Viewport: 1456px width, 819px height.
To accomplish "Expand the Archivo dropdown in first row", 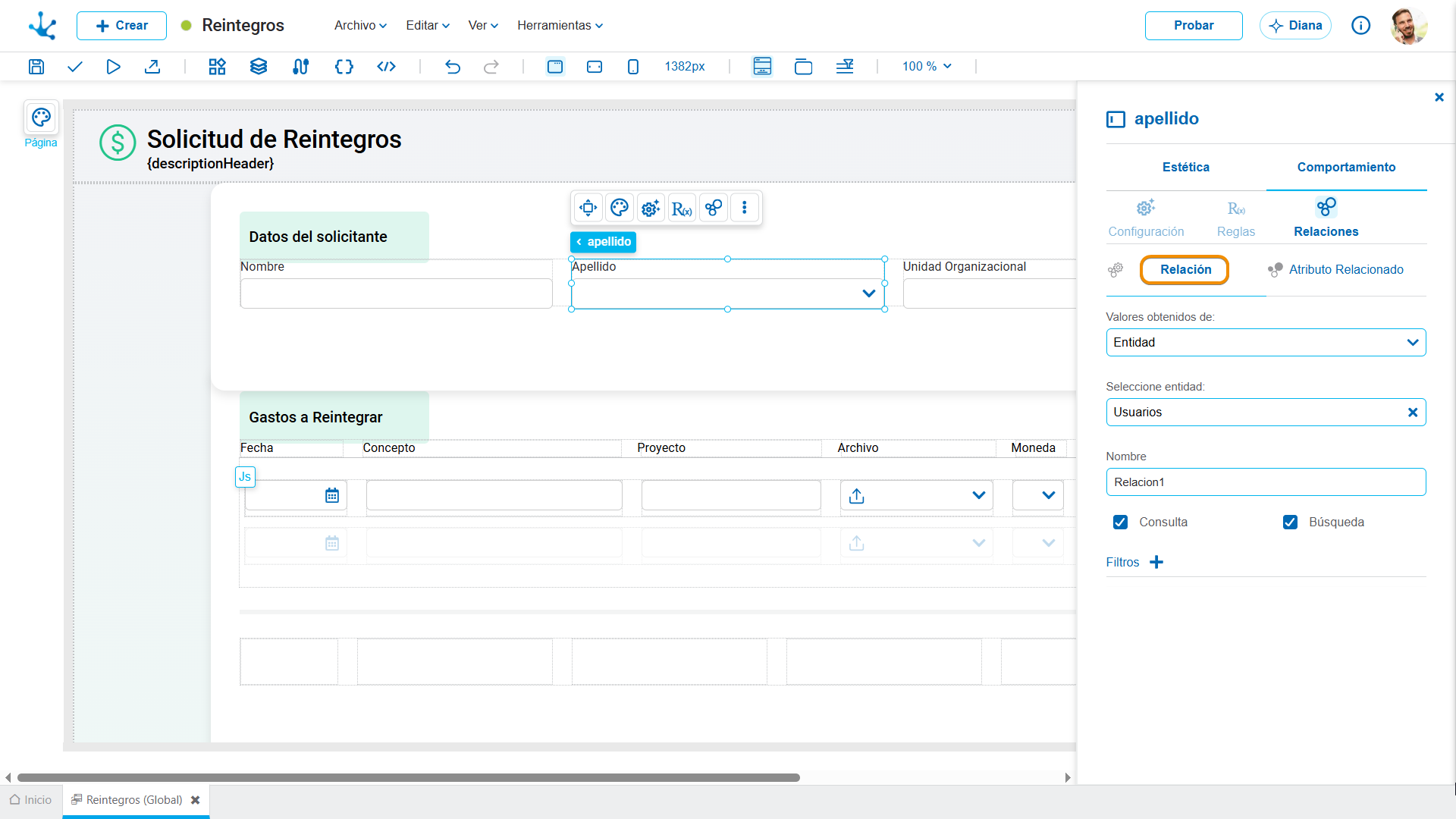I will [x=979, y=495].
